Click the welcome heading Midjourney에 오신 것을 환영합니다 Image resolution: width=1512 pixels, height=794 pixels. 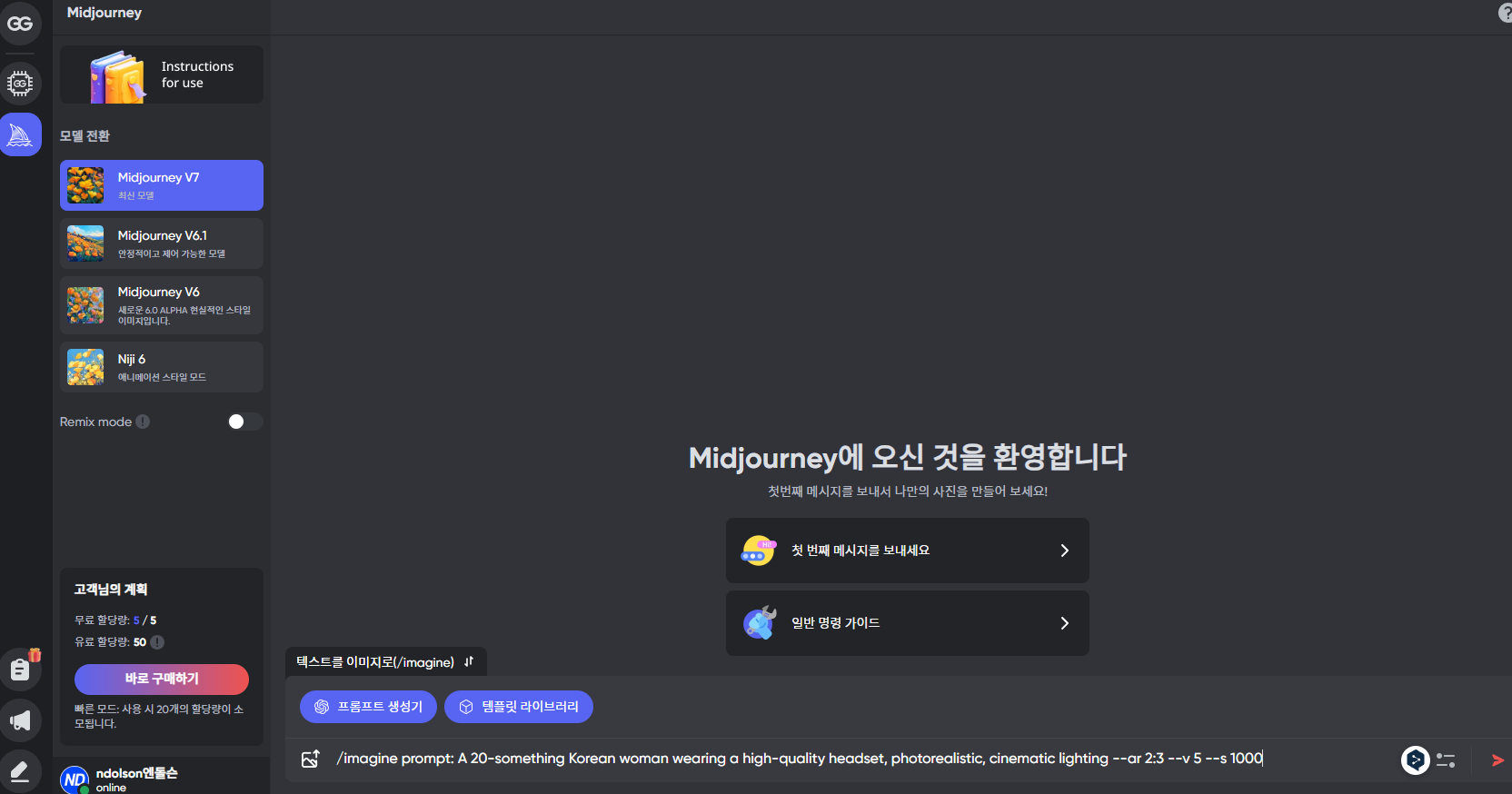tap(908, 458)
